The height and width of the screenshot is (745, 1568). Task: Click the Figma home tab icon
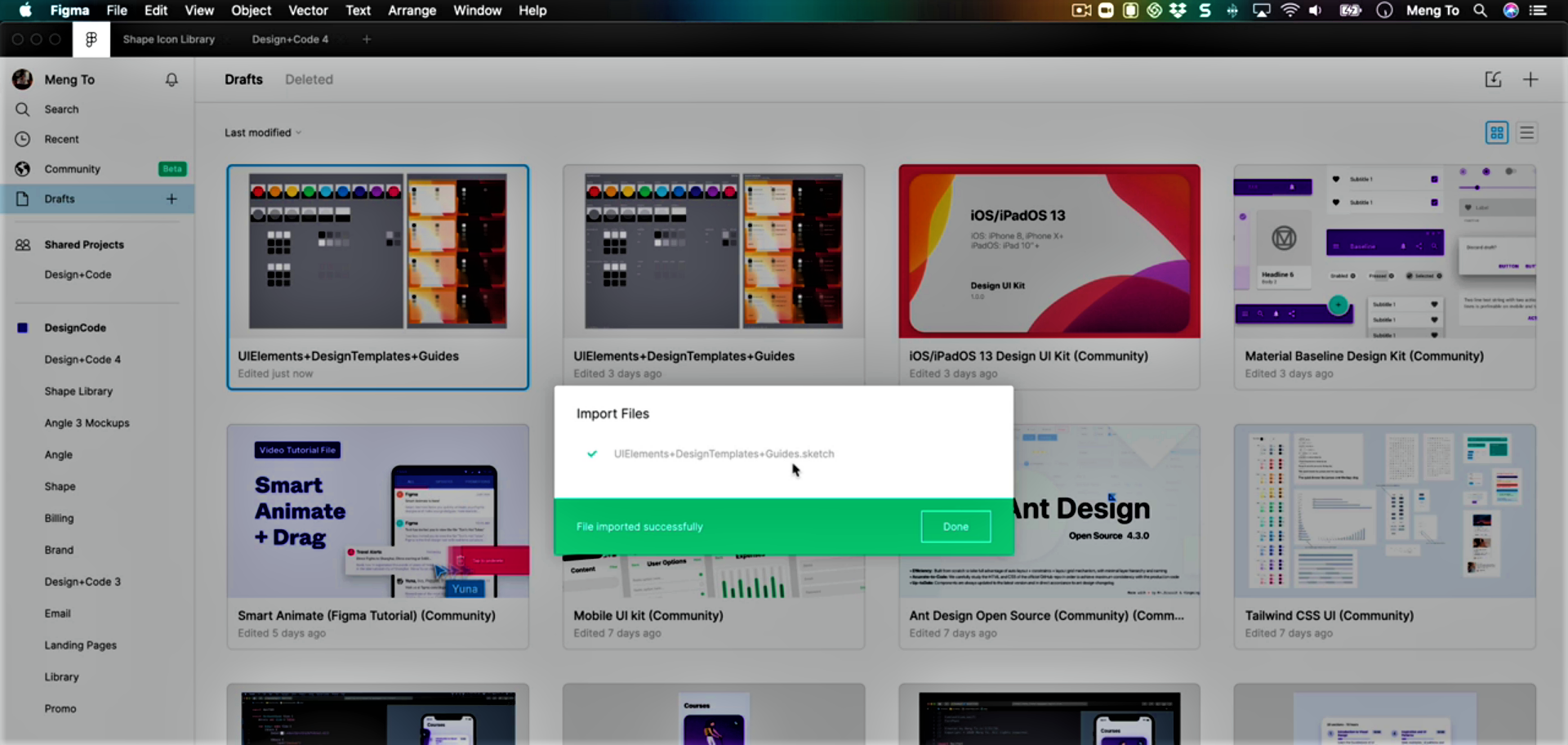91,39
